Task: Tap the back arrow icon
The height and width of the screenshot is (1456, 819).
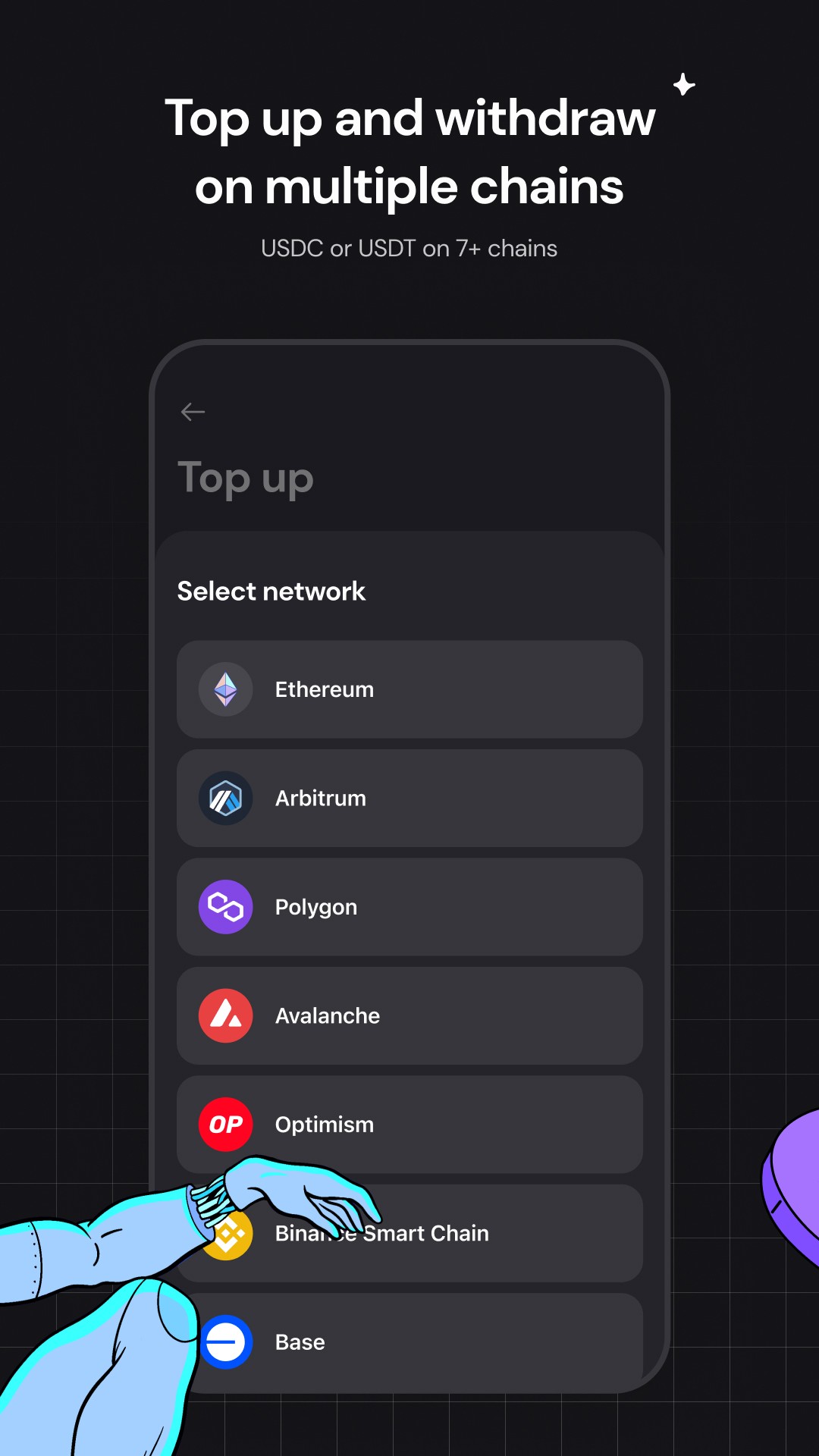Action: pos(193,412)
